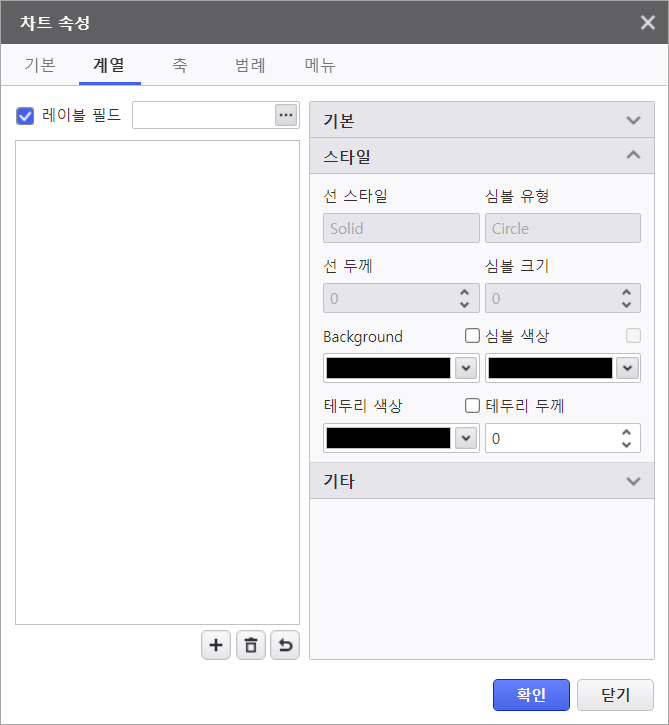The image size is (669, 725).
Task: Close the 차트 속성 dialog with X
Action: pos(647,22)
